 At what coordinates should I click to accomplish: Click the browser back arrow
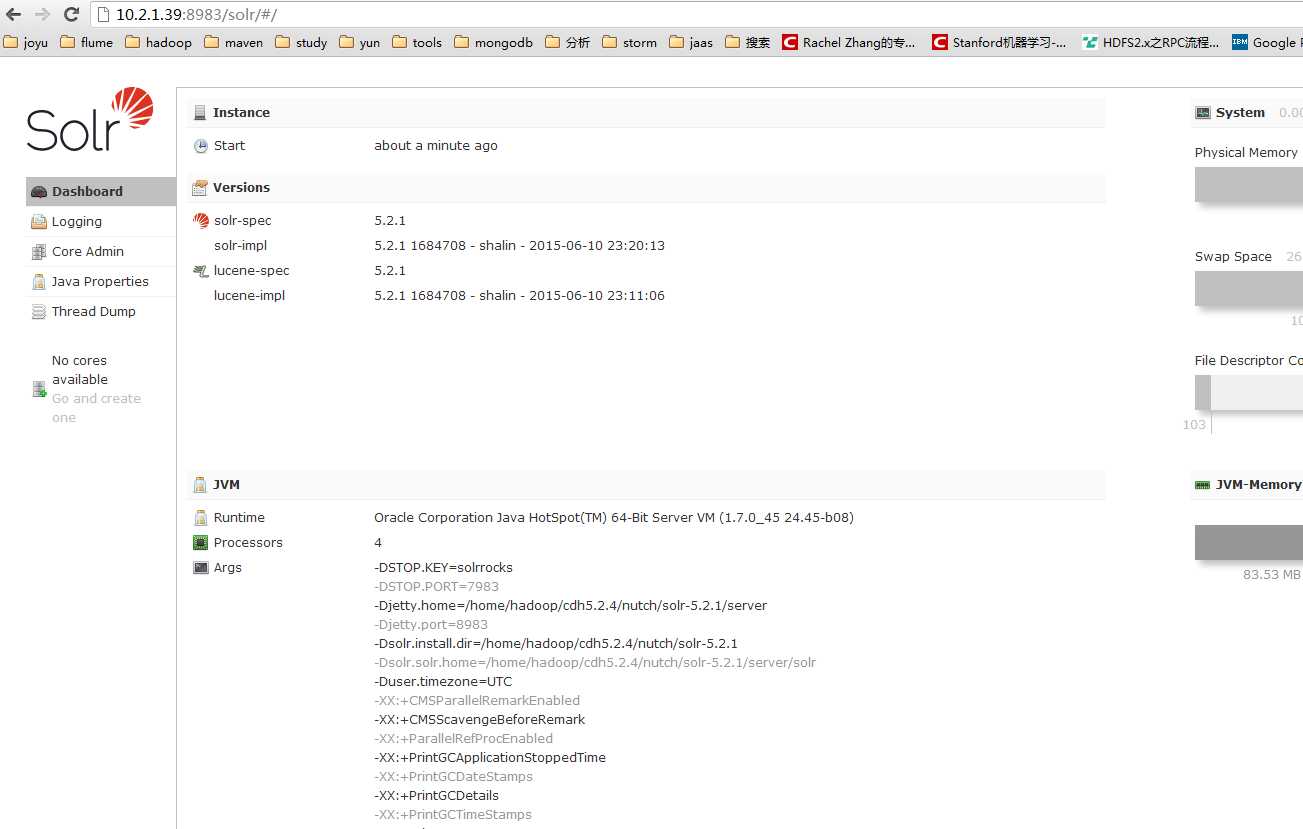click(x=14, y=14)
